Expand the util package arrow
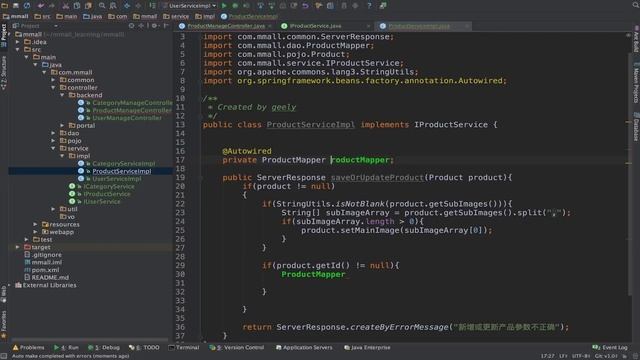Screen dimensions: 640x360 pos(53,209)
